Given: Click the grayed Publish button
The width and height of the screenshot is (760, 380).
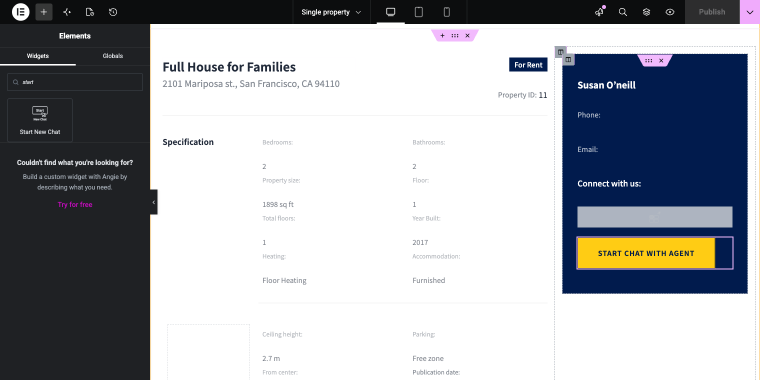Looking at the screenshot, I should point(712,12).
